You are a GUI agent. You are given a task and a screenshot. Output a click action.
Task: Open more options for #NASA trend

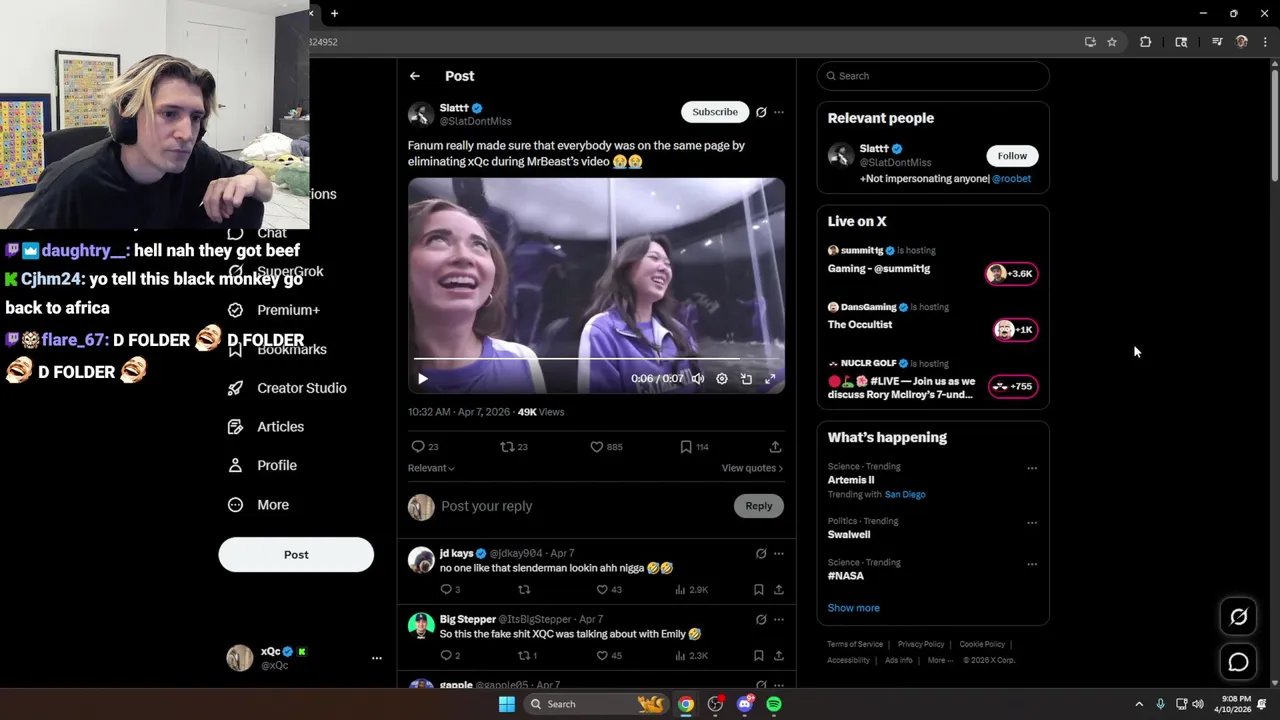1032,564
